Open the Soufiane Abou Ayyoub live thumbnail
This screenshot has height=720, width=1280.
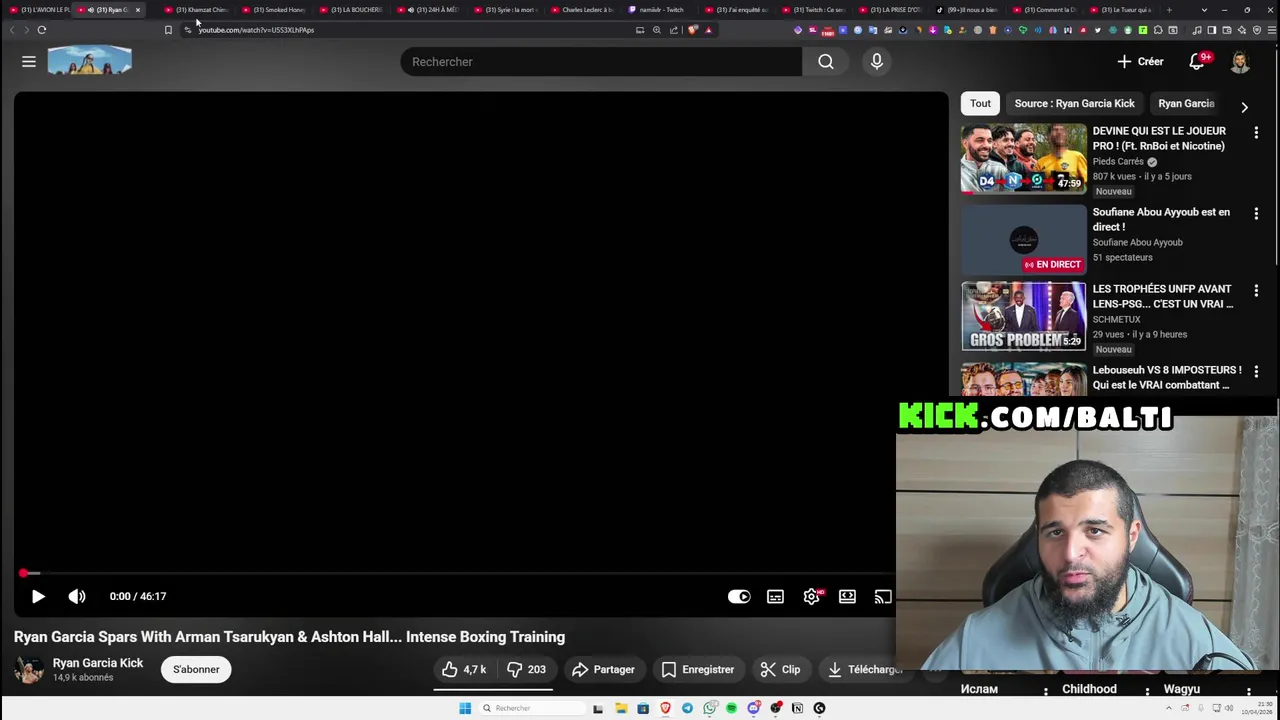1023,239
